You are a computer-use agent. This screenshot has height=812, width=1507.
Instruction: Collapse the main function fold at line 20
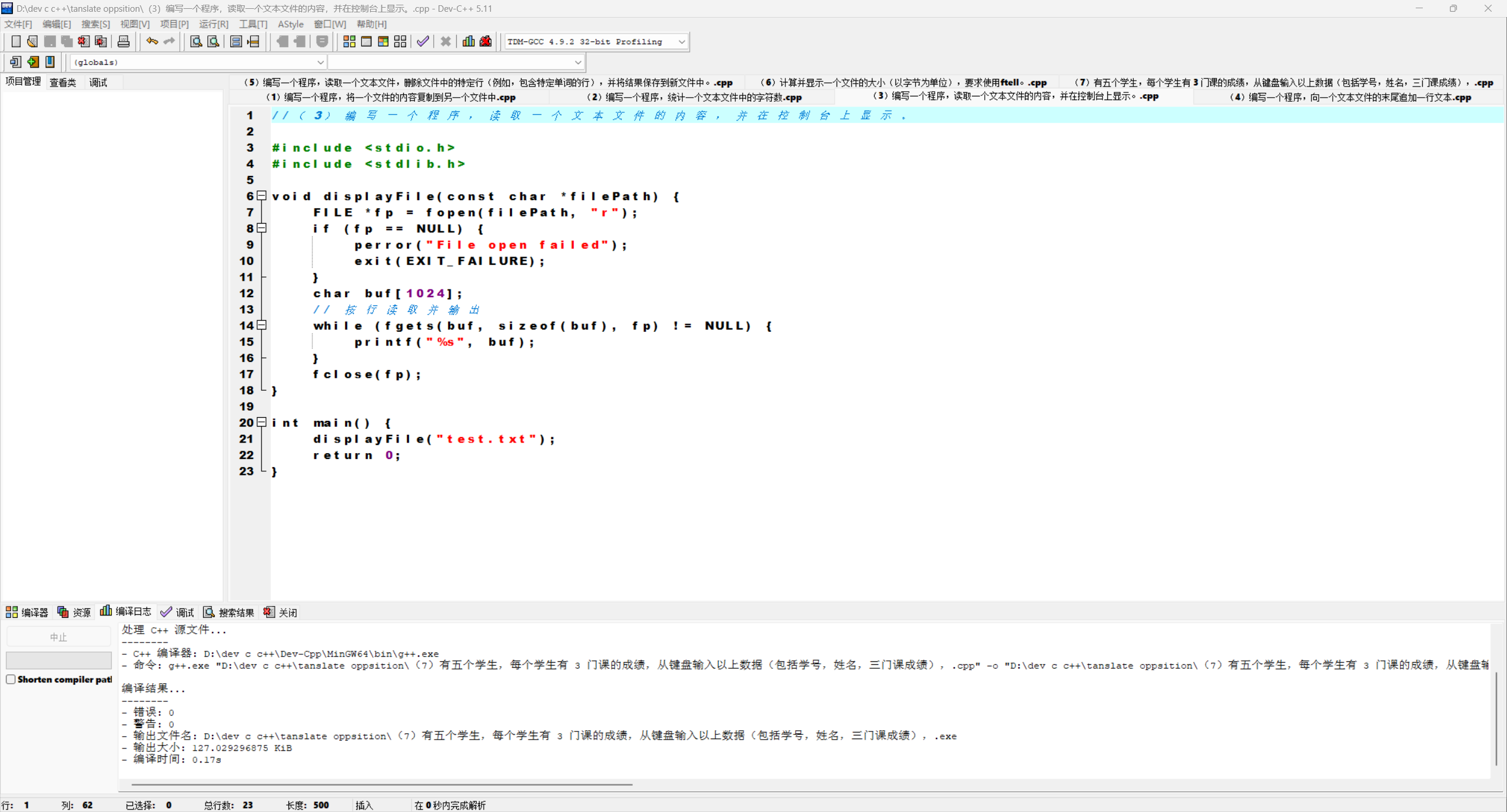click(x=262, y=422)
